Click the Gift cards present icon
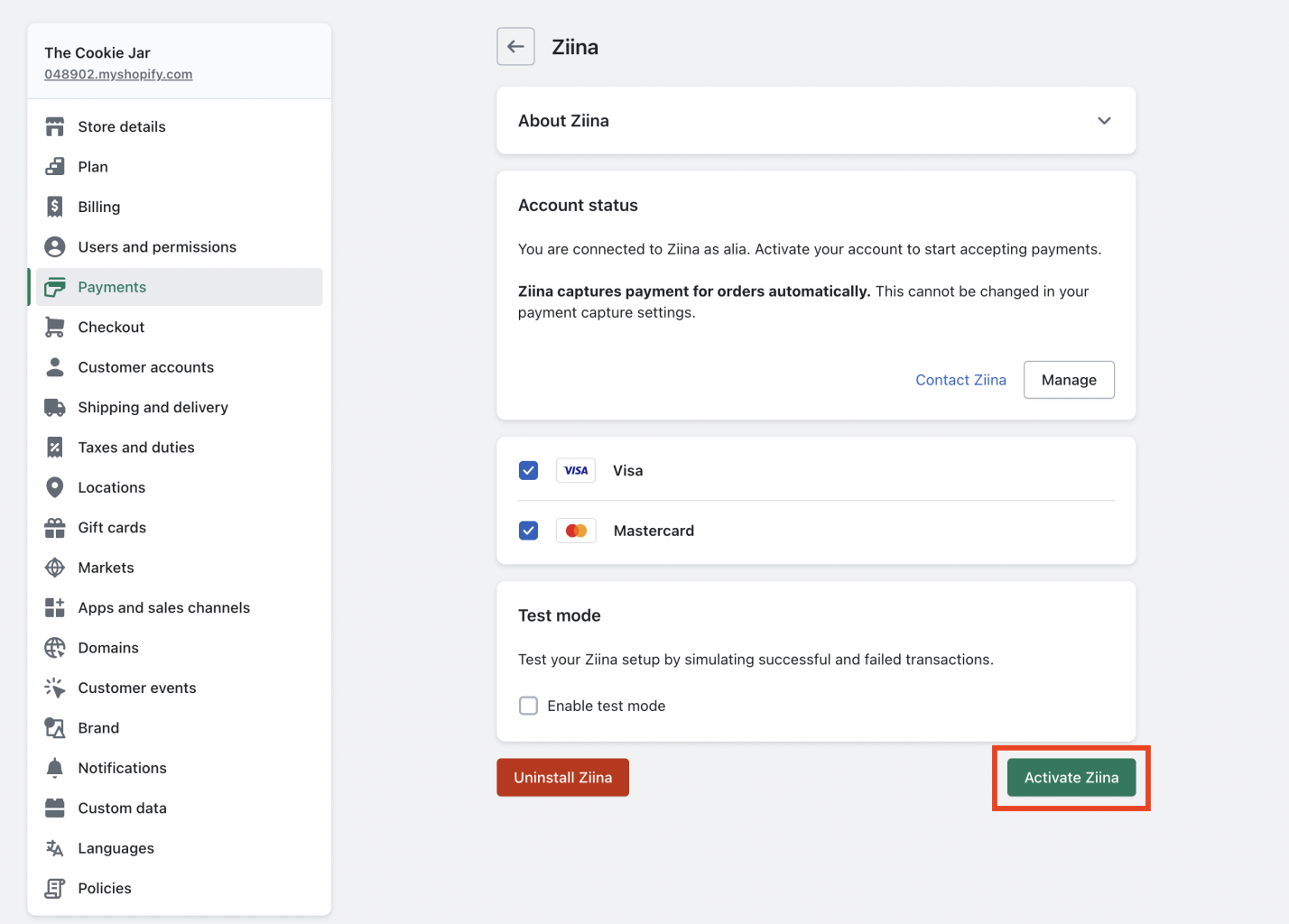The width and height of the screenshot is (1289, 924). pos(55,528)
